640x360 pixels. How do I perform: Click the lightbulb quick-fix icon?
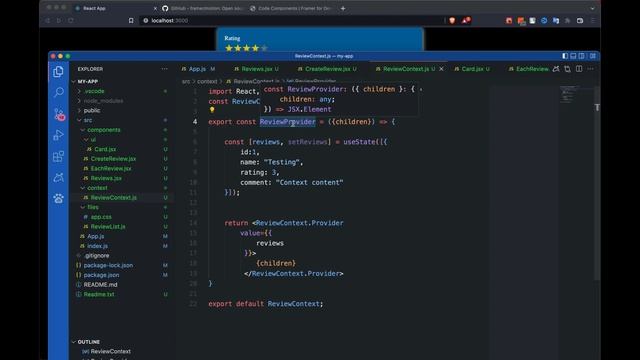[212, 110]
